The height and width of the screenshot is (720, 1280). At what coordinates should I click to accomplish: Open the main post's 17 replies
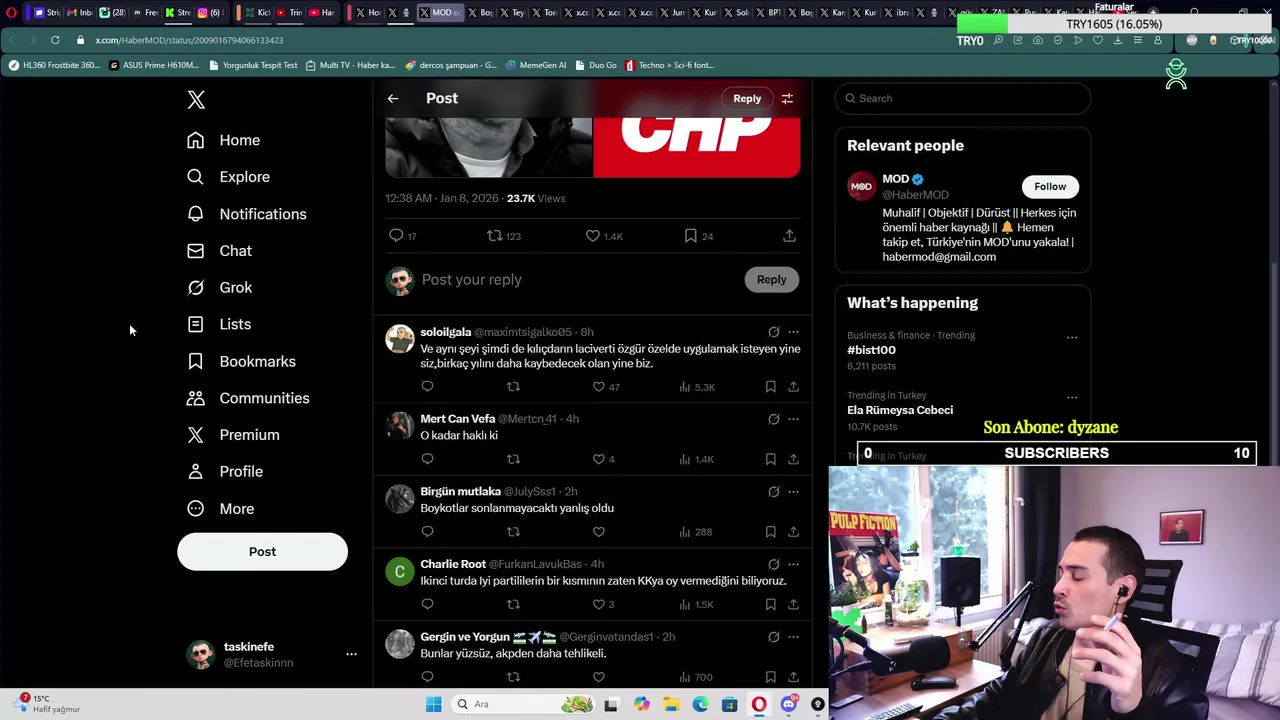point(402,236)
